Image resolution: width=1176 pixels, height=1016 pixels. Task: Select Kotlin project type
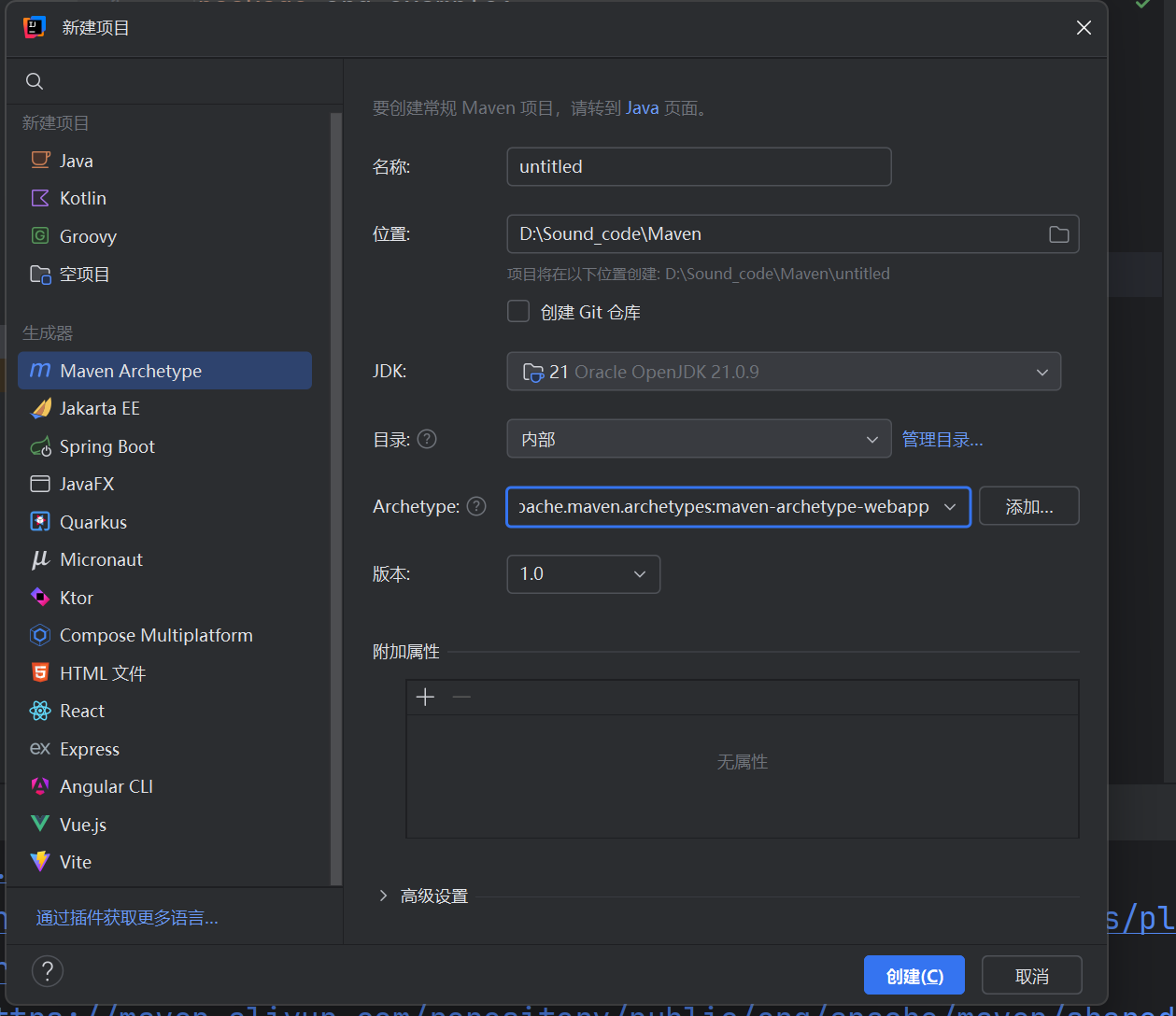(x=164, y=198)
